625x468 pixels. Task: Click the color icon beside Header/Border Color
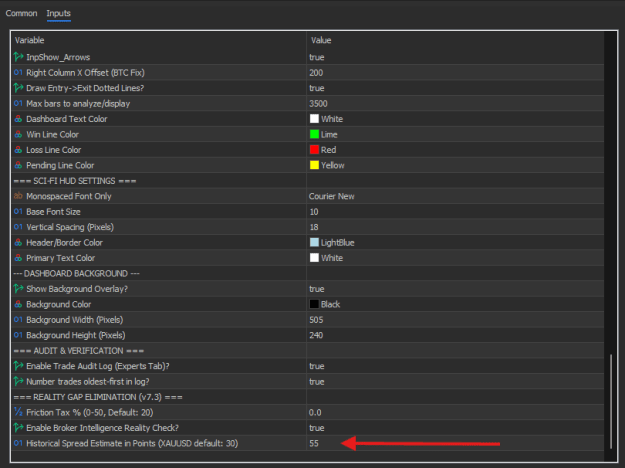(18, 242)
